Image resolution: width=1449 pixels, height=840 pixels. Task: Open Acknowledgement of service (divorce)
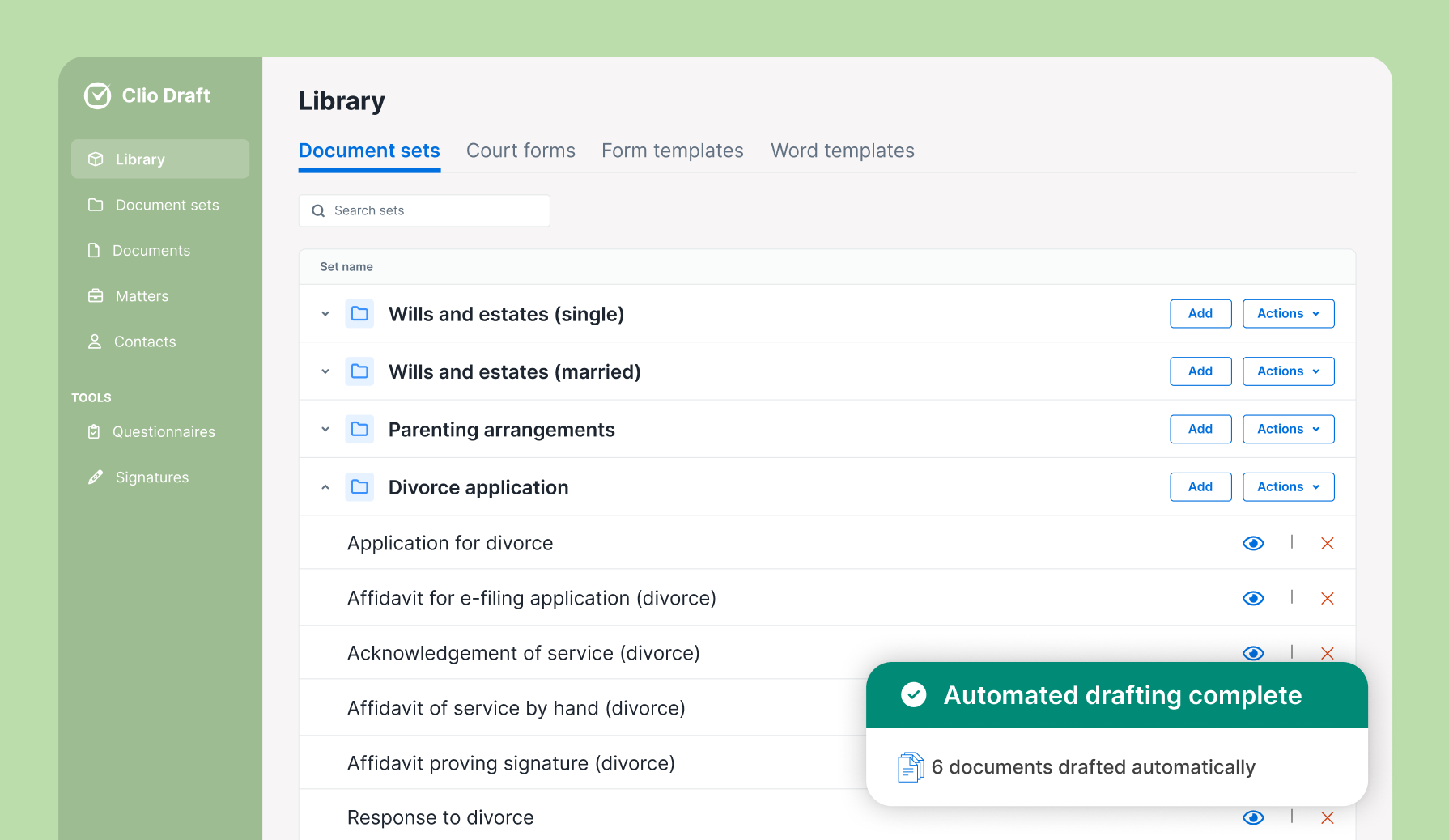524,653
